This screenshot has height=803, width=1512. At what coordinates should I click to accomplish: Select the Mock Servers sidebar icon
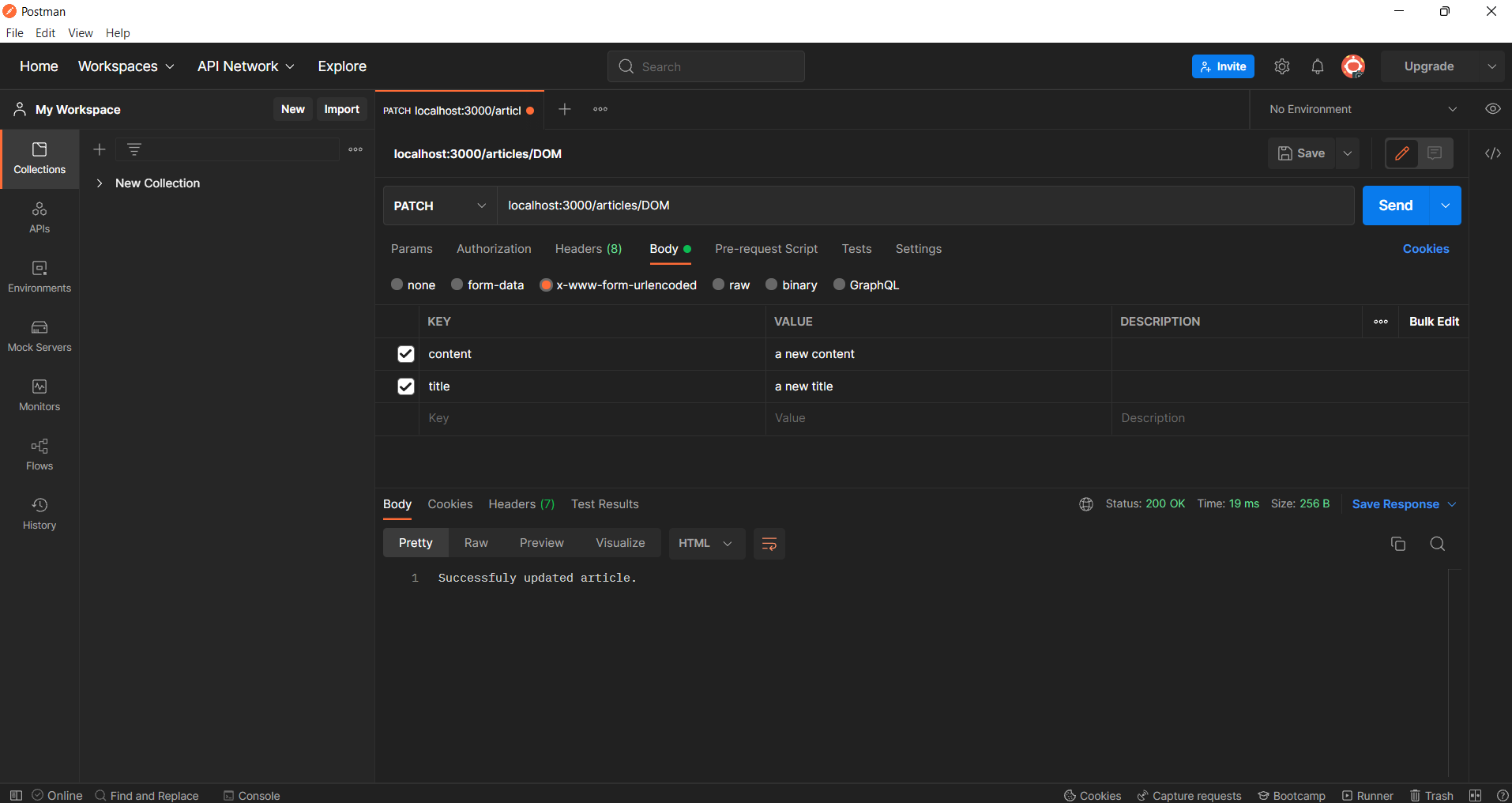(39, 336)
